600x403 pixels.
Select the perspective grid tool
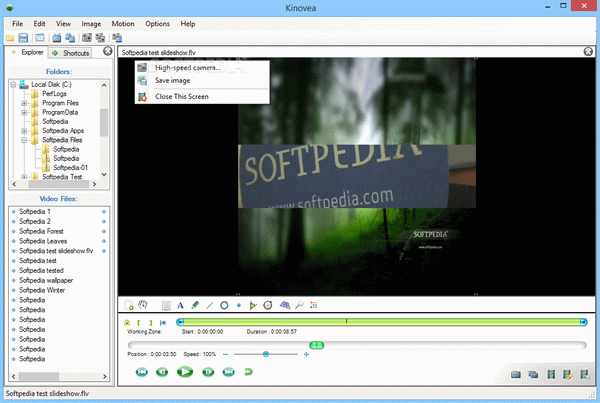[x=285, y=305]
